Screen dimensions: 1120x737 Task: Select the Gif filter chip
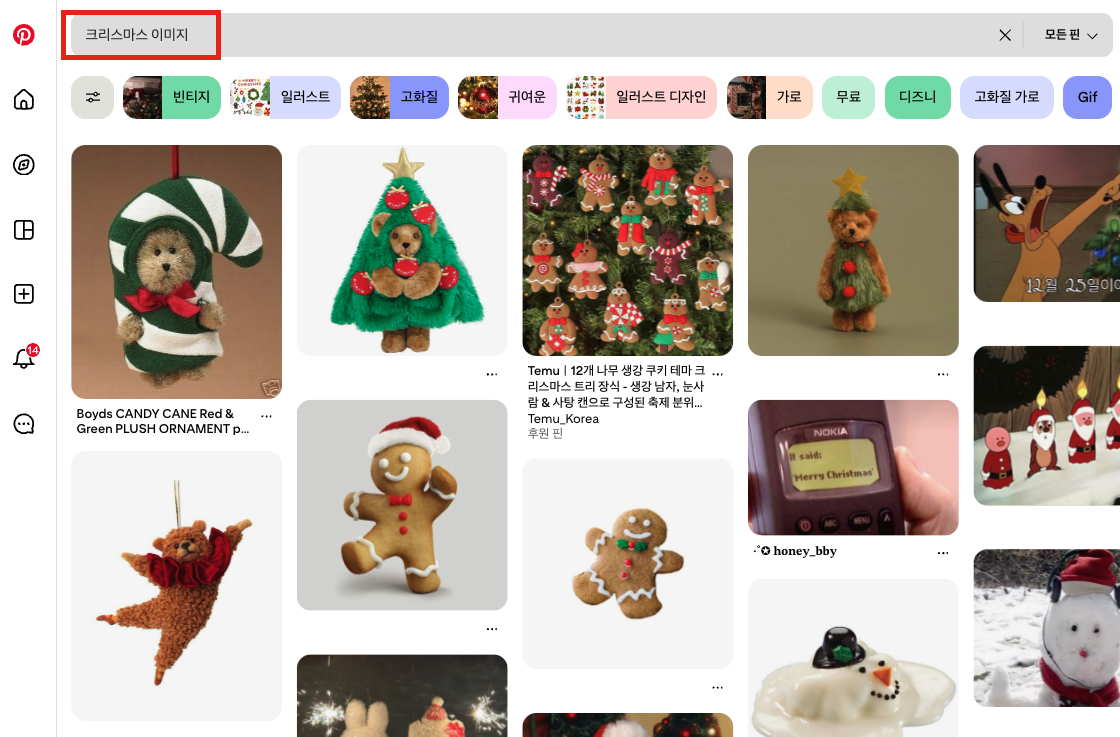(x=1087, y=97)
